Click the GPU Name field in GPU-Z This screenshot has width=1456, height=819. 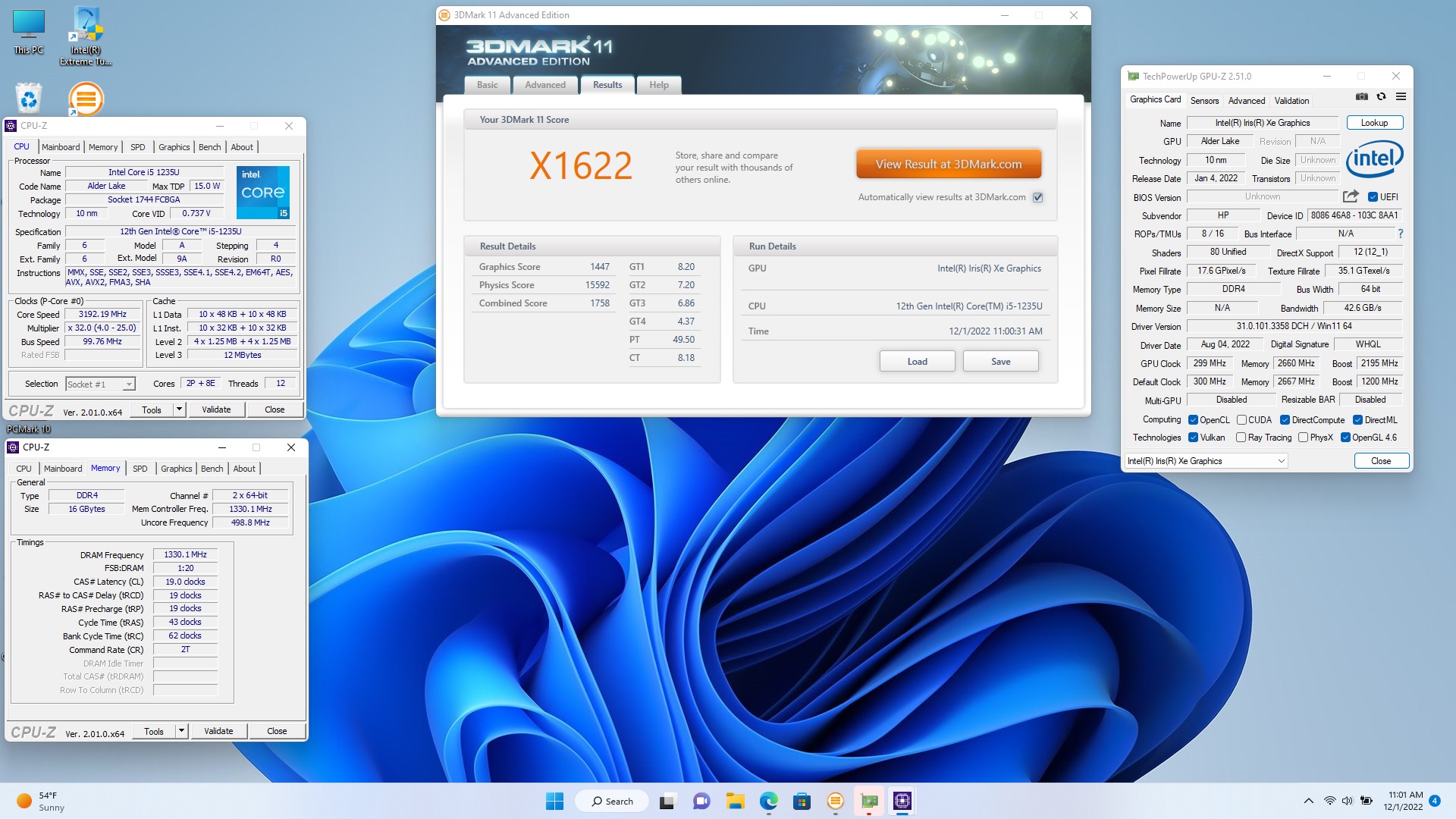1262,123
